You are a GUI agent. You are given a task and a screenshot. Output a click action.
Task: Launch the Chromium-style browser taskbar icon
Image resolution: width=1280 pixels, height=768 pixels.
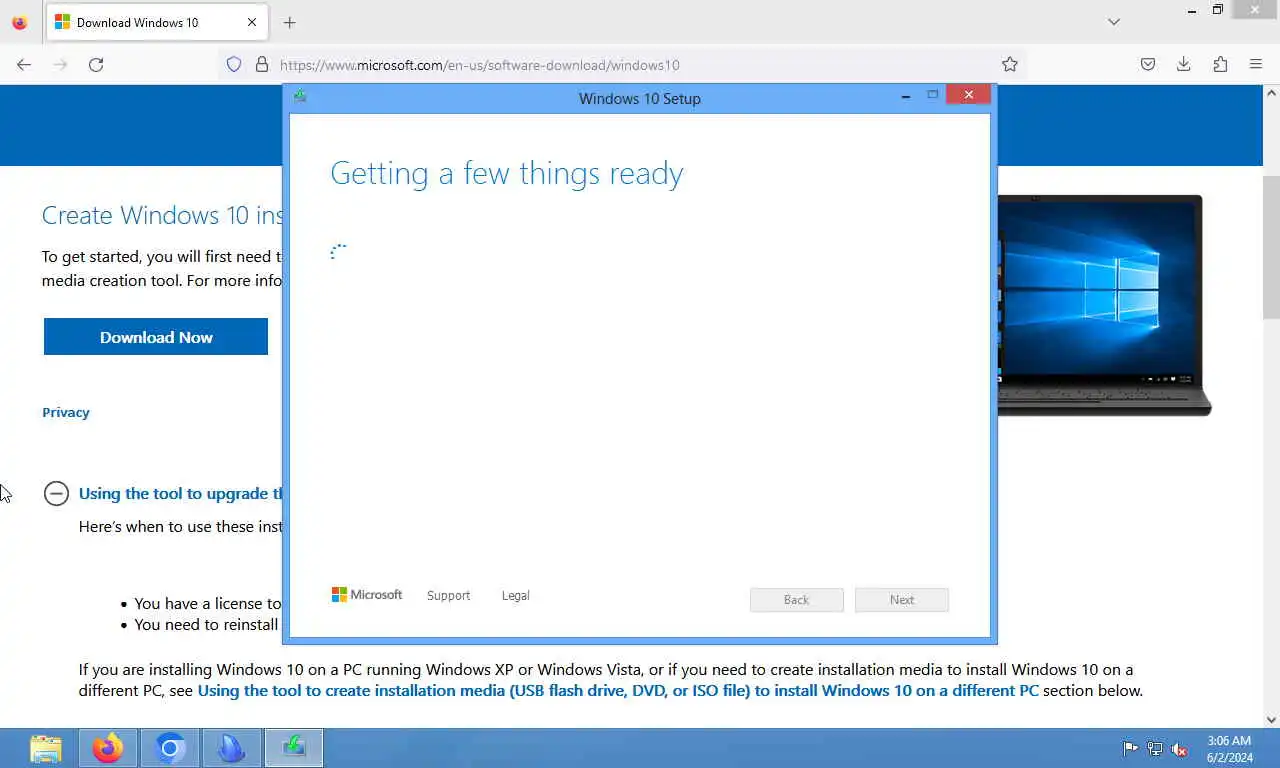pos(170,748)
